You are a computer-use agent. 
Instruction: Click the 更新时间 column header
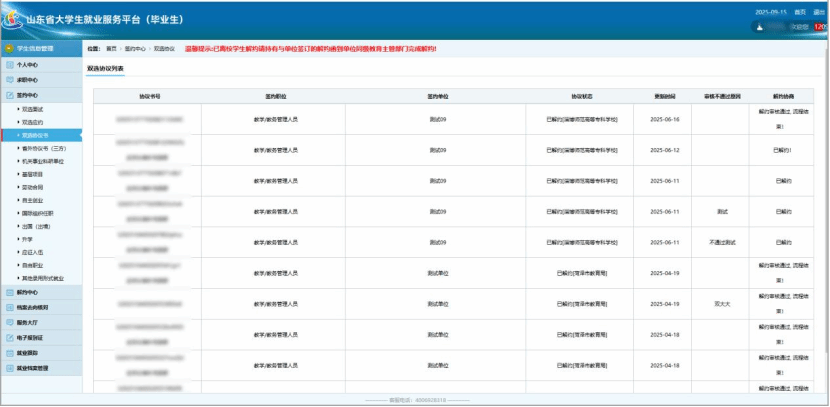665,96
